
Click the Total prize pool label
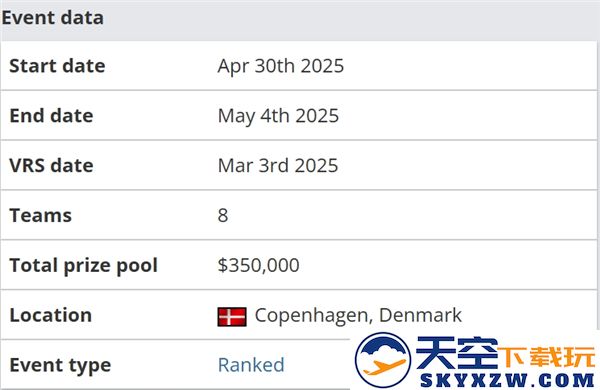[83, 266]
